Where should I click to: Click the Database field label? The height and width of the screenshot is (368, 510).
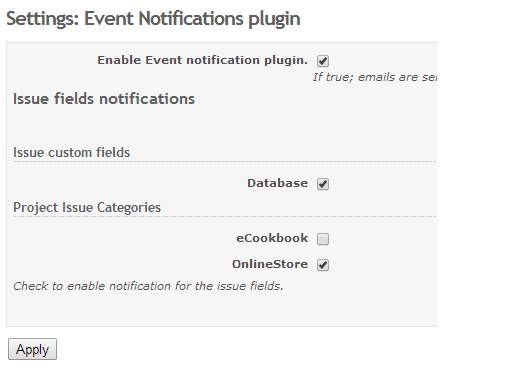(x=277, y=183)
